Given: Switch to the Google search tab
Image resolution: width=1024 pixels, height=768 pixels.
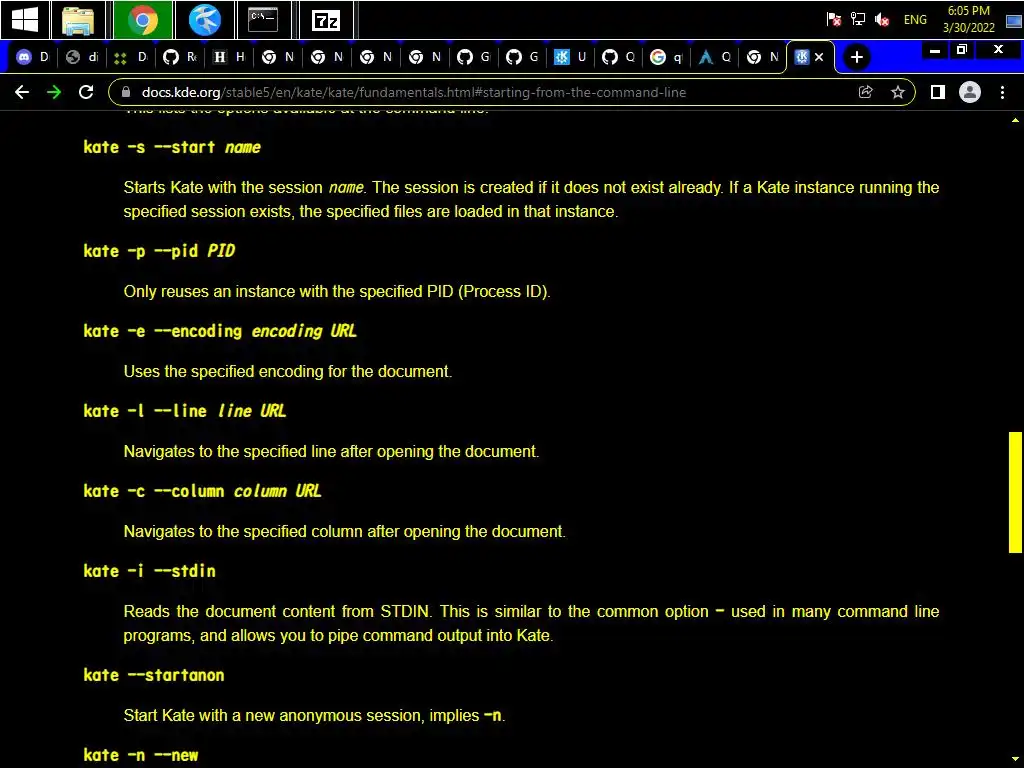Looking at the screenshot, I should 667,57.
